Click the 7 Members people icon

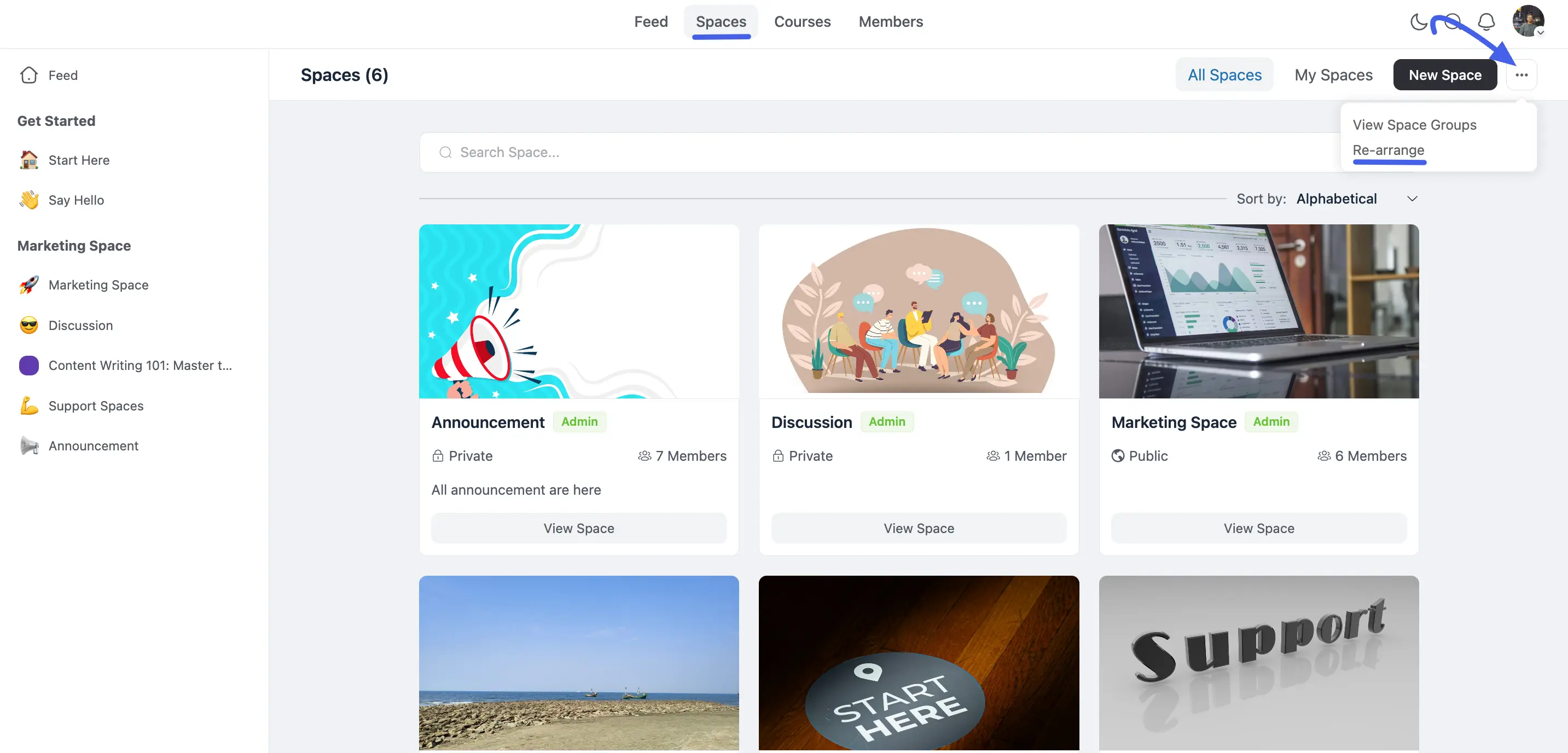(x=644, y=456)
